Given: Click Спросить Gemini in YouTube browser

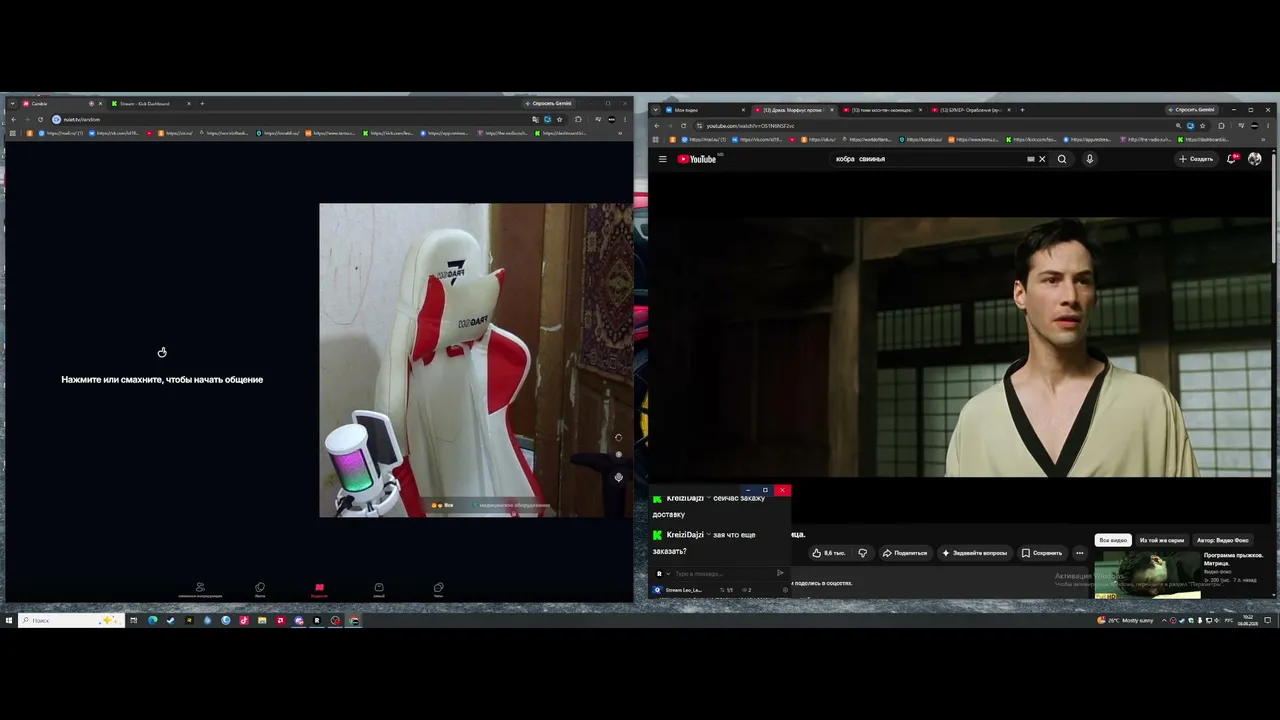Looking at the screenshot, I should (1192, 110).
